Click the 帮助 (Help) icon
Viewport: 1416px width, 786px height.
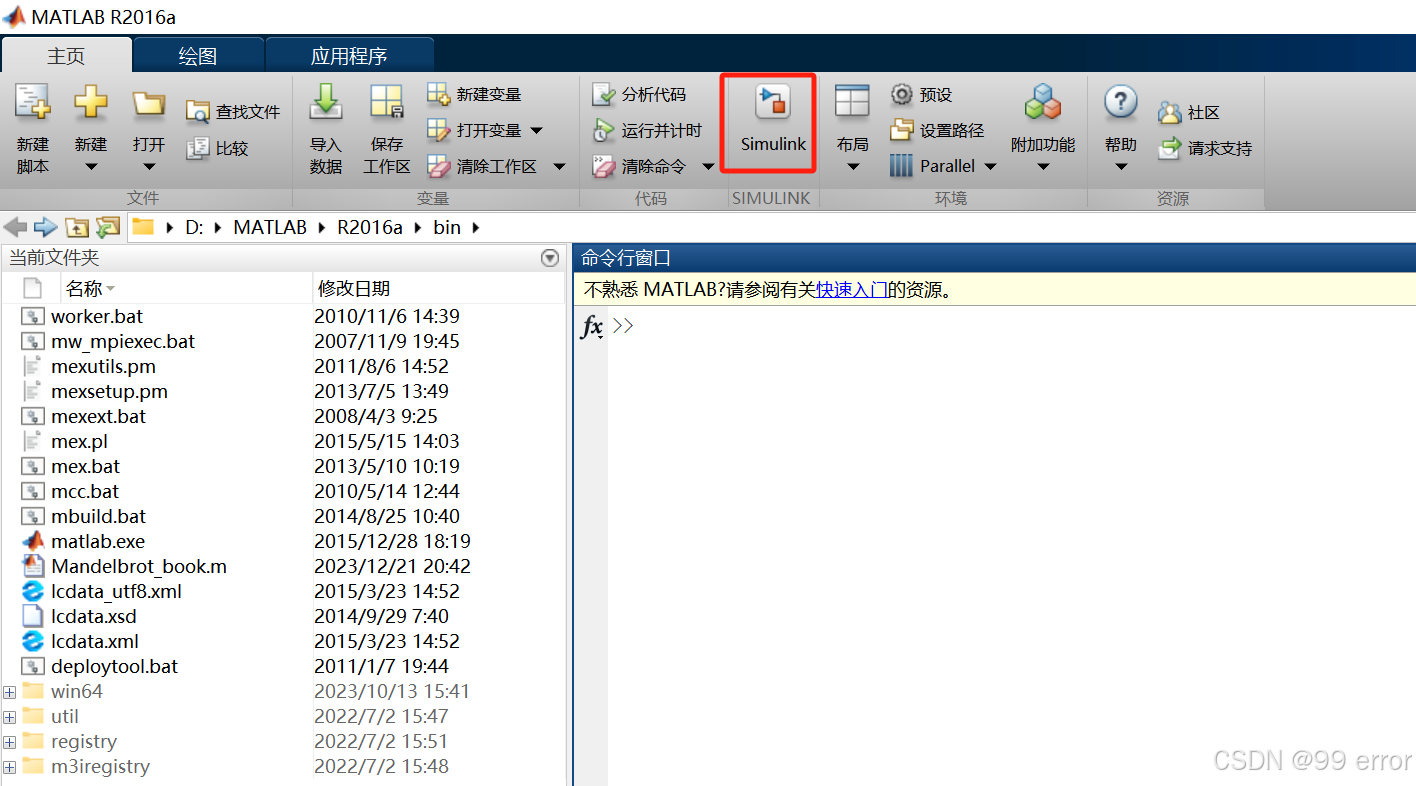point(1119,122)
